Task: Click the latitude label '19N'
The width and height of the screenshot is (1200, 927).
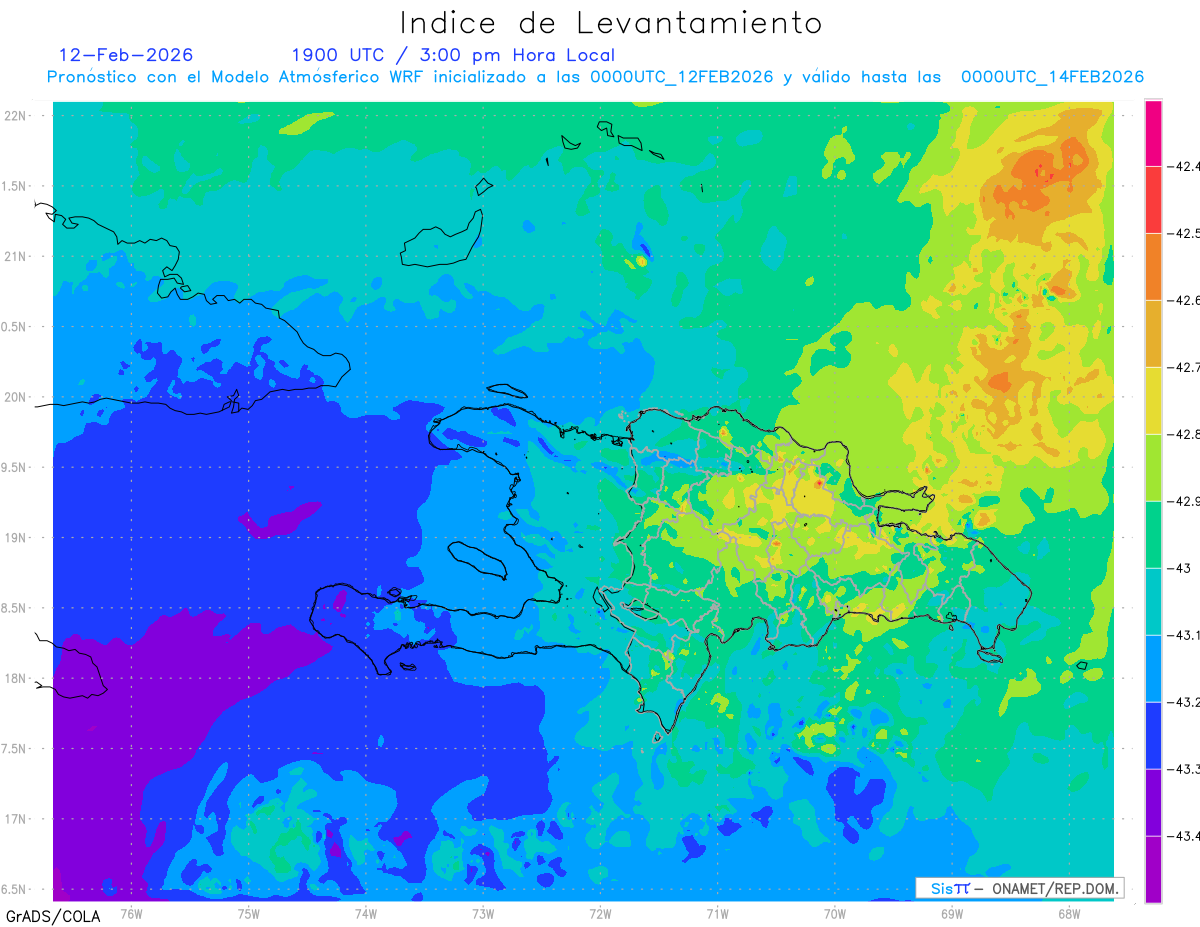Action: coord(17,537)
